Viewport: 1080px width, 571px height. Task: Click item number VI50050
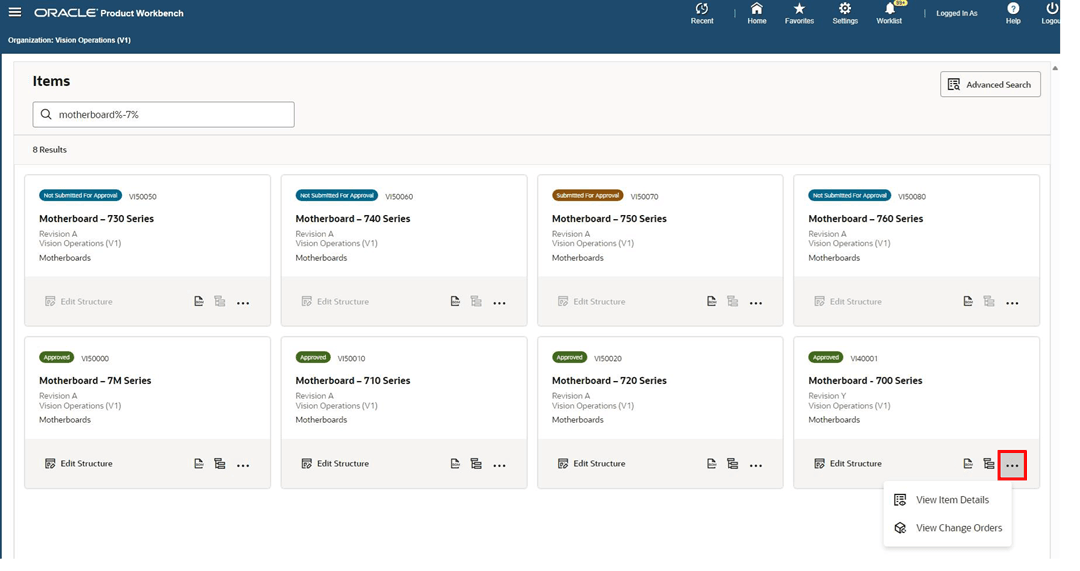[x=143, y=196]
